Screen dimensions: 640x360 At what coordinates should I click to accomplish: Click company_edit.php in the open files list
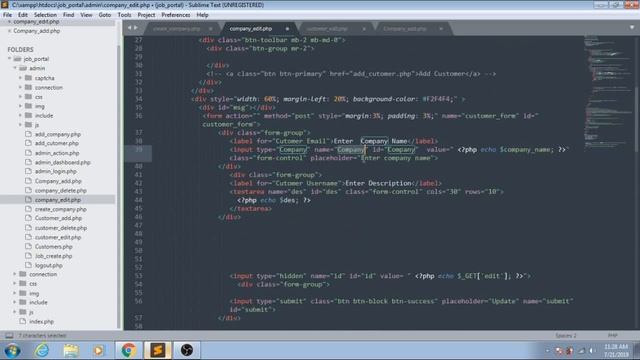[36, 22]
